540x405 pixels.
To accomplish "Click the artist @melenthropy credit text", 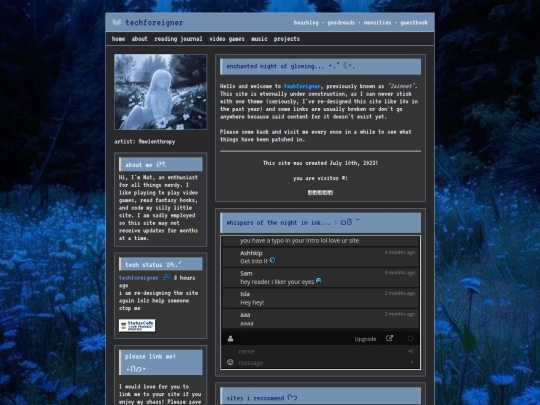I will (x=145, y=142).
